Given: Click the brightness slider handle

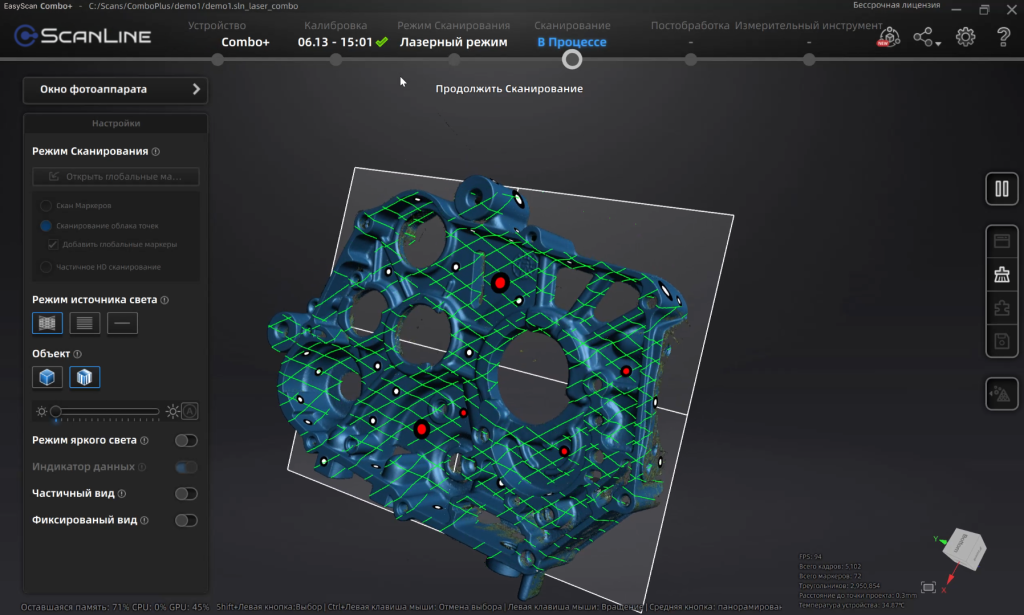Looking at the screenshot, I should [57, 411].
